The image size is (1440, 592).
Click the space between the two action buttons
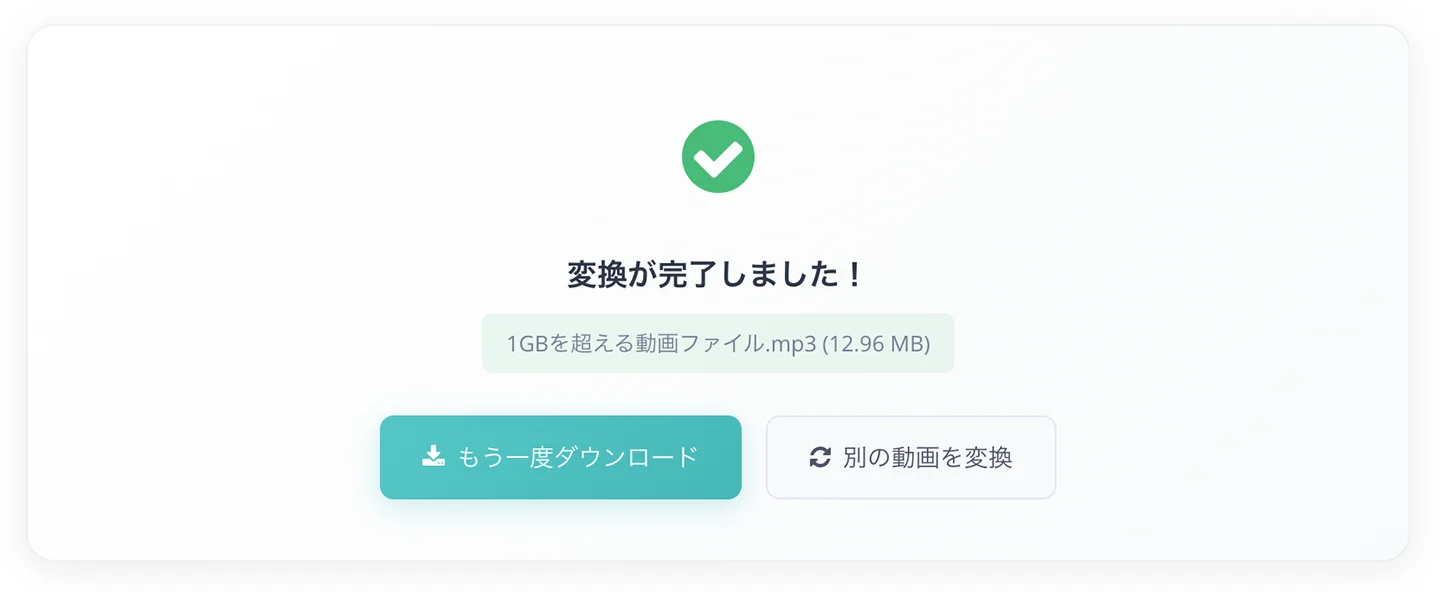click(x=753, y=457)
